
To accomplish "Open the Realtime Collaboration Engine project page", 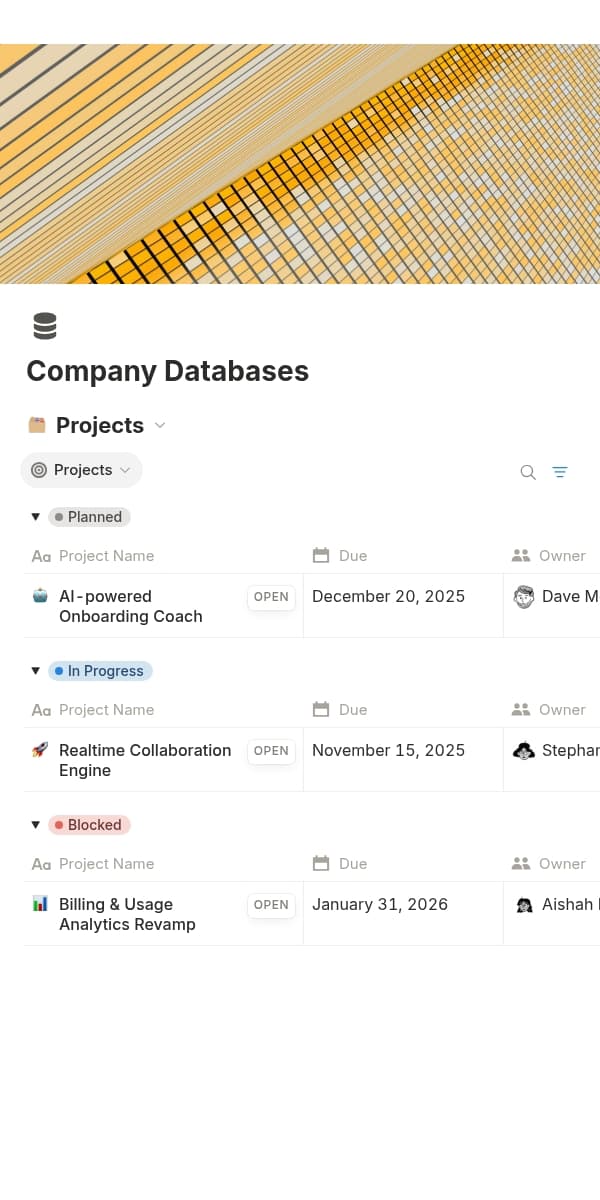I will coord(144,760).
